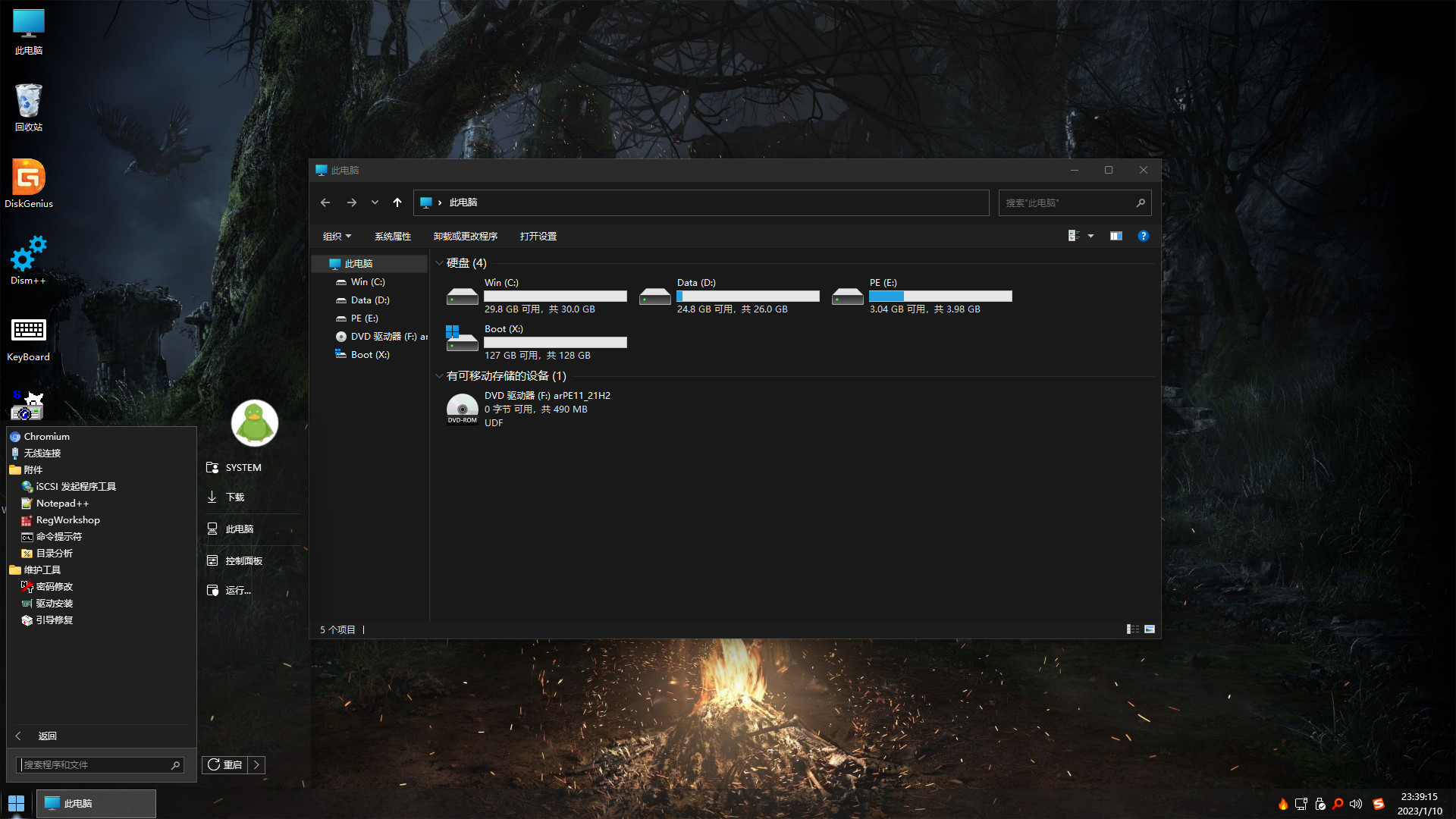
Task: Open 命令提示符 from start menu
Action: tap(52, 537)
